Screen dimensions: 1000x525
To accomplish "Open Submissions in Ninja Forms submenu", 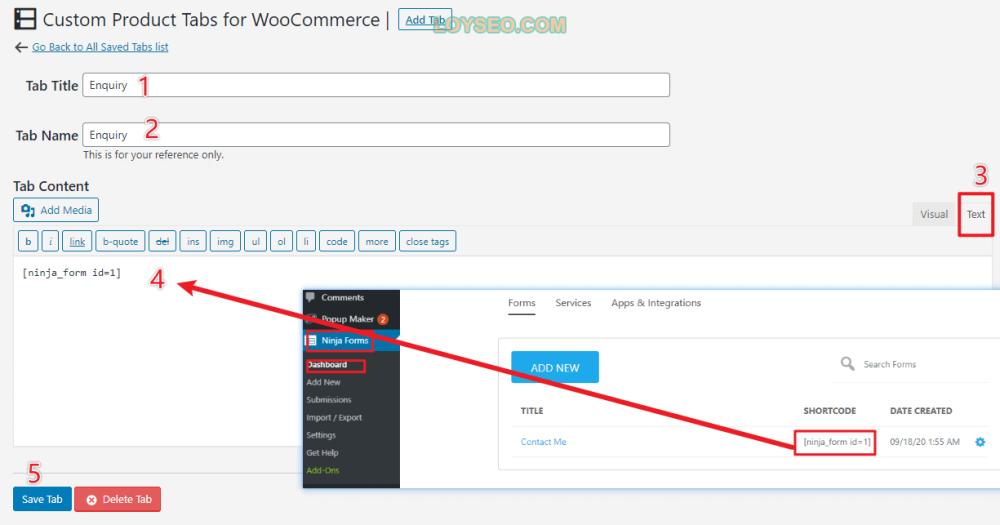I will tap(328, 400).
